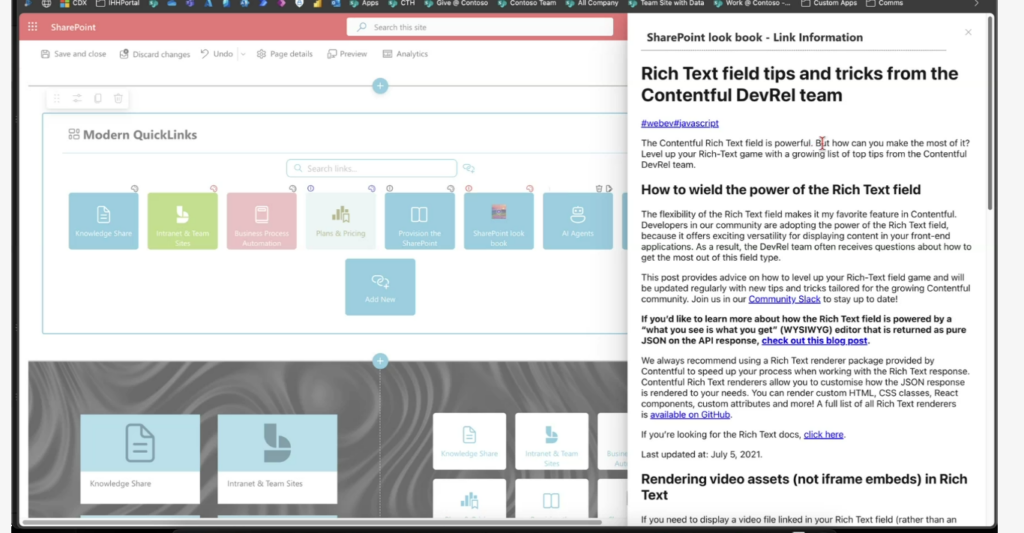Screen dimensions: 1024x533
Task: Open the Team Site with Data bookmark
Action: click(x=666, y=3)
